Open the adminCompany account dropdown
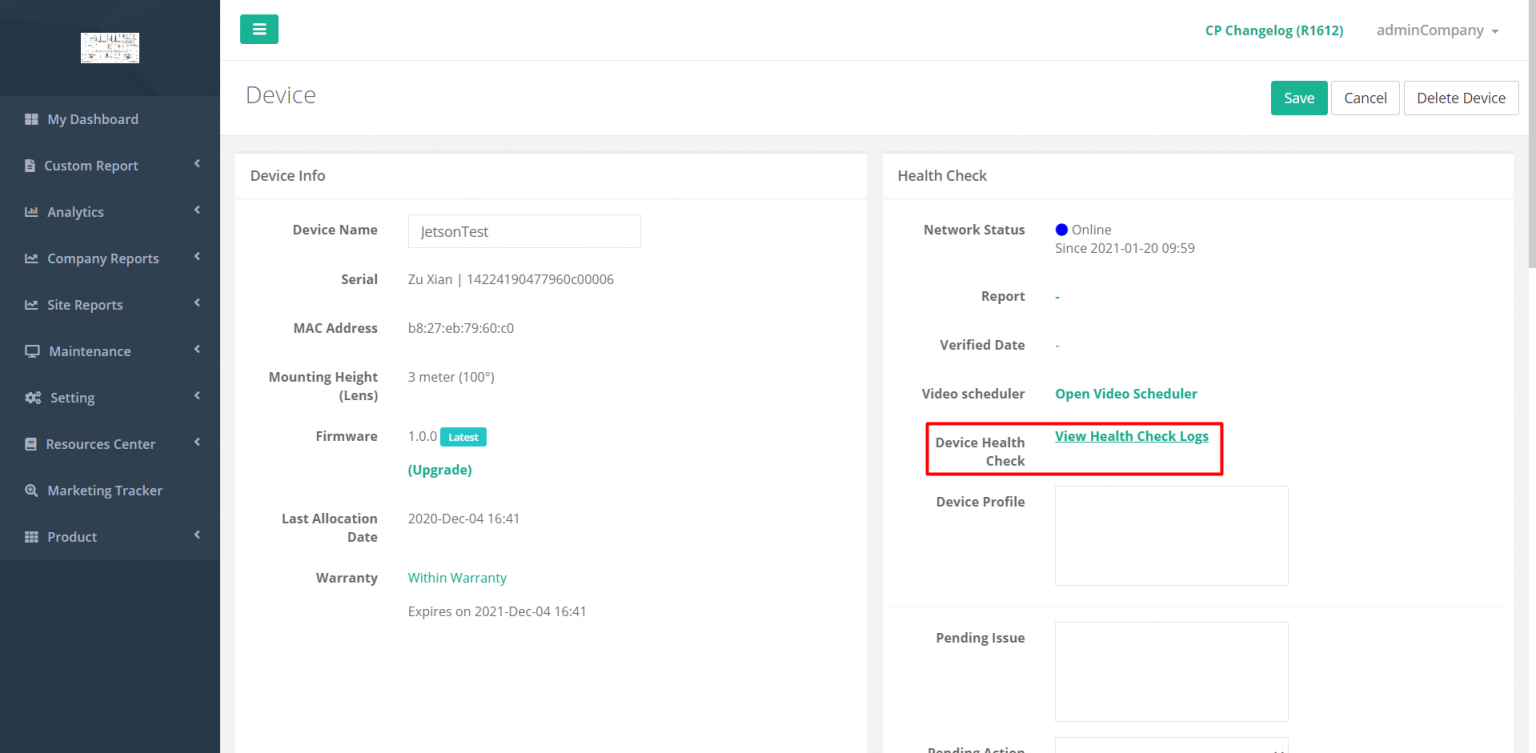Screen dimensions: 1536x753 pyautogui.click(x=1437, y=30)
